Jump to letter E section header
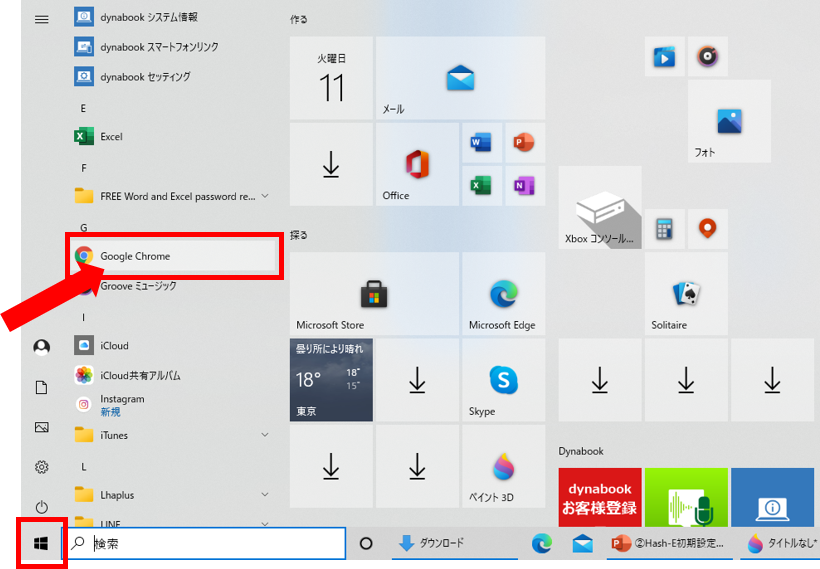 pyautogui.click(x=83, y=108)
